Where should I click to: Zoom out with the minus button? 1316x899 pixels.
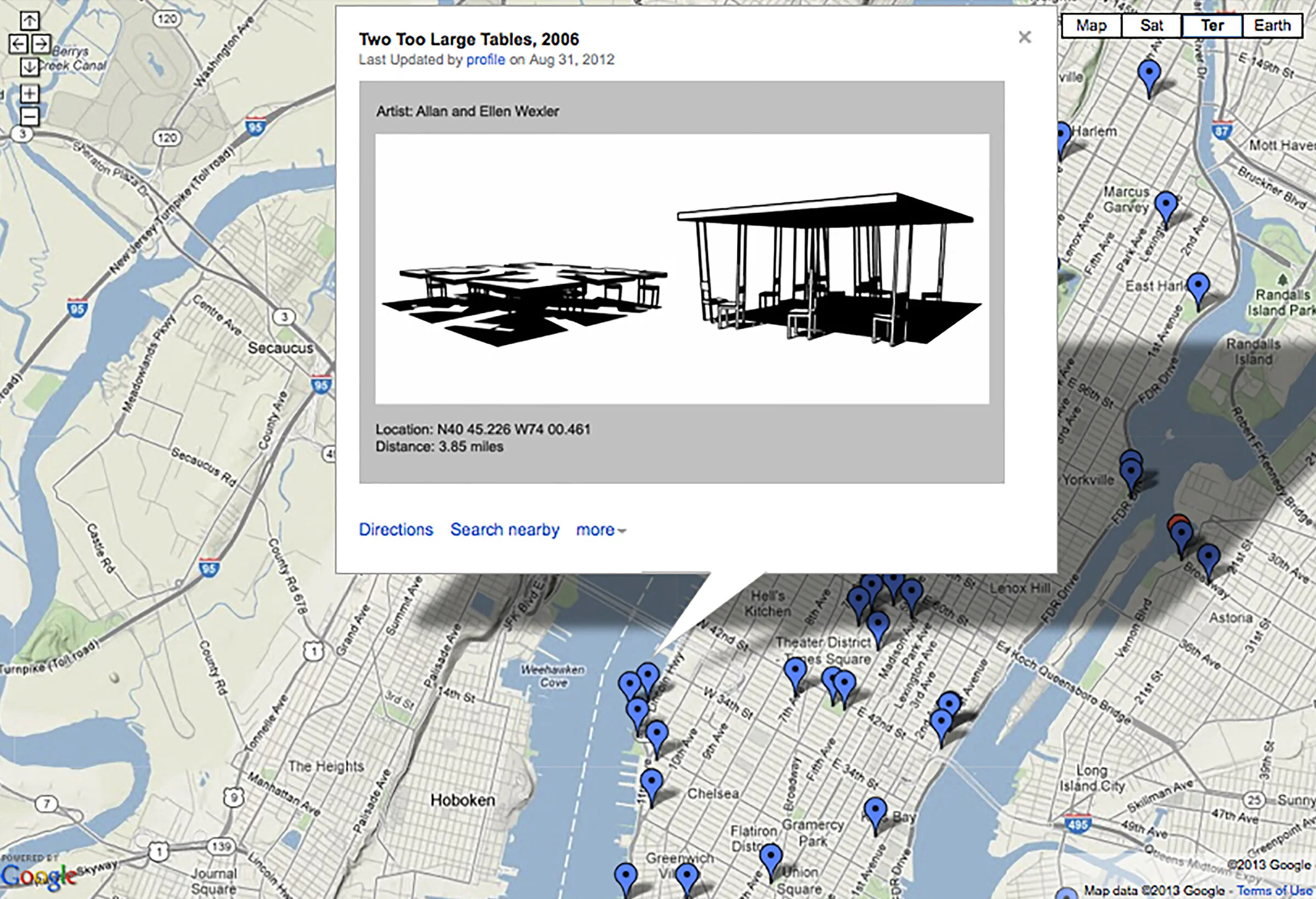pos(30,117)
